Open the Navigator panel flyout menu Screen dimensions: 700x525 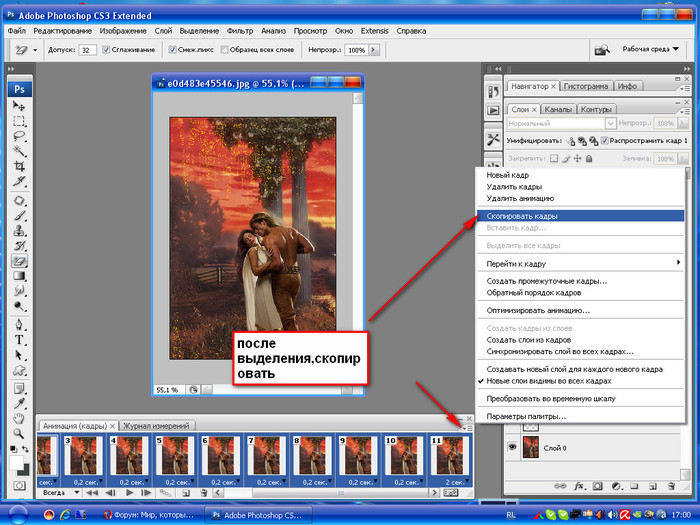[684, 89]
